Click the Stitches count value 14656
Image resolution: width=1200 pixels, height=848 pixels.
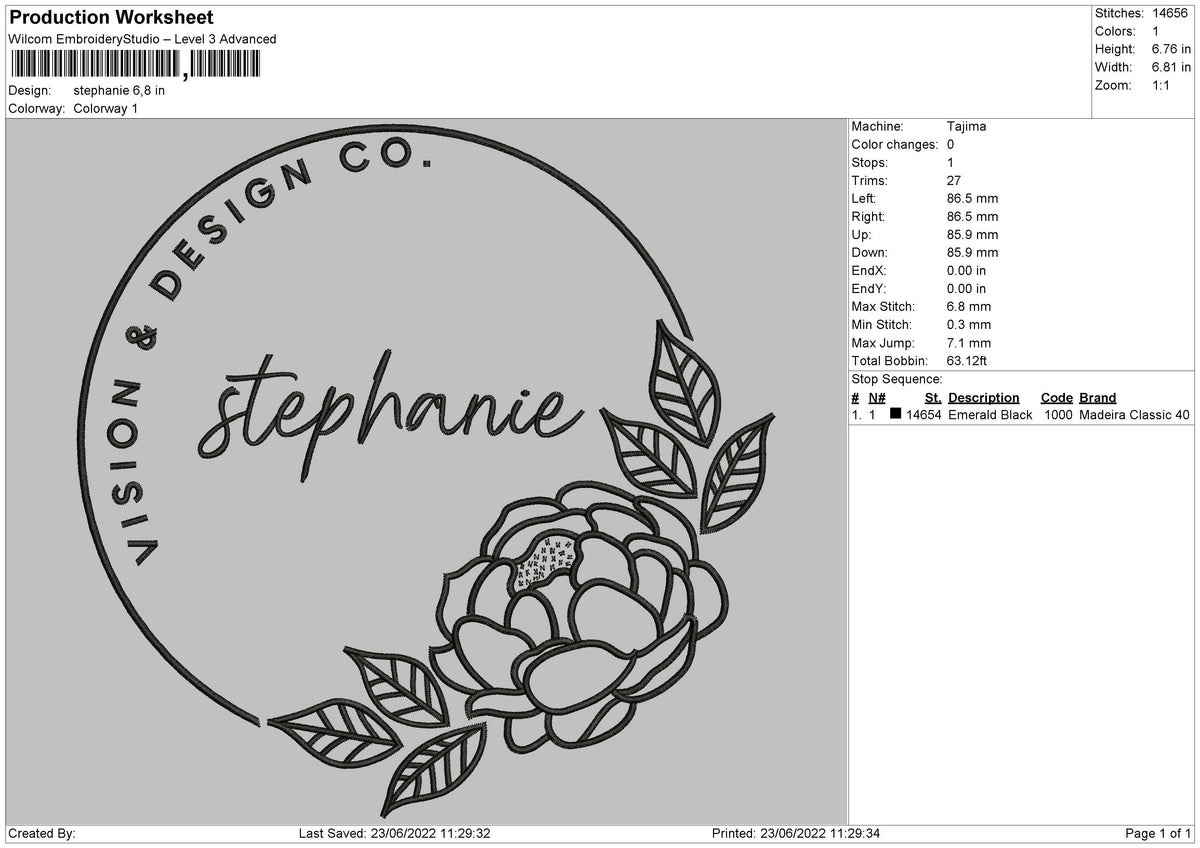click(1169, 13)
